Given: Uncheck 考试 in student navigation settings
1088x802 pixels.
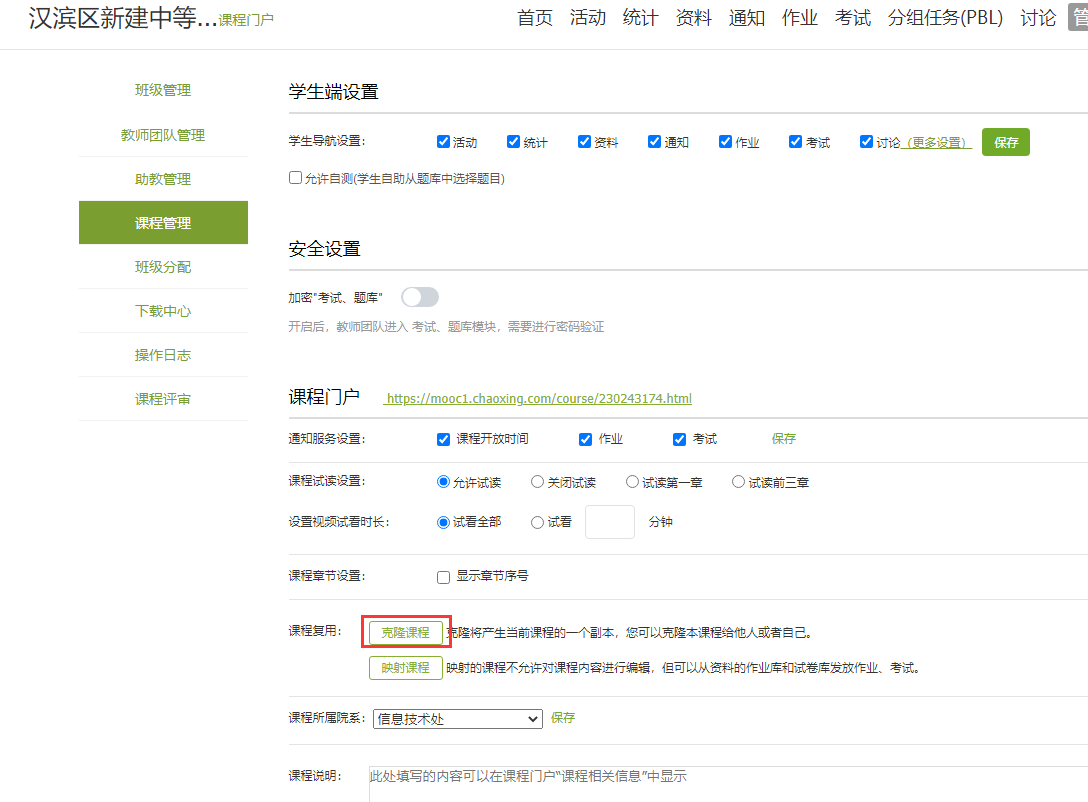Looking at the screenshot, I should pyautogui.click(x=795, y=142).
